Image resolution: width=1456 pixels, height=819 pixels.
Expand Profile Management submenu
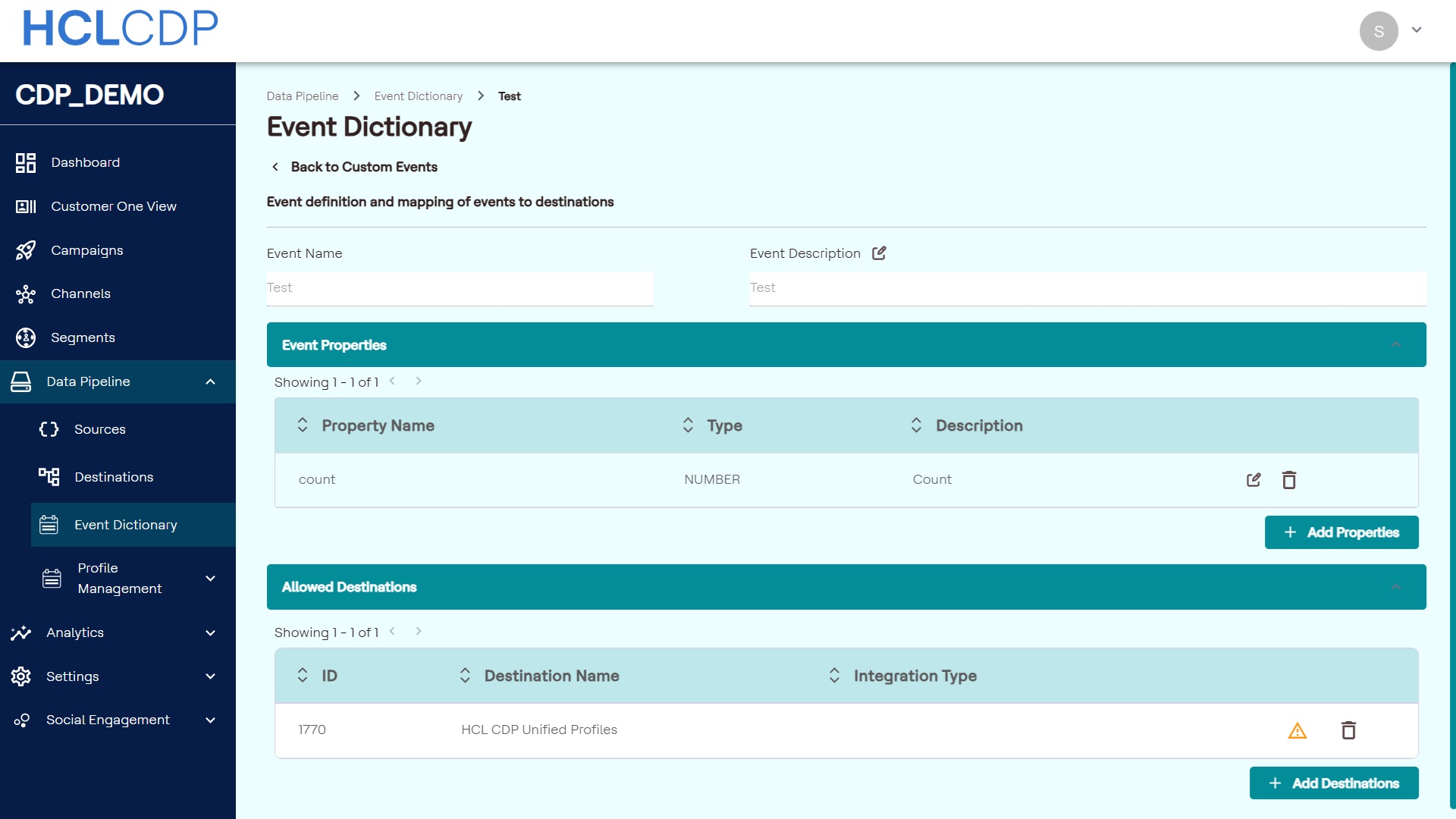pyautogui.click(x=210, y=579)
